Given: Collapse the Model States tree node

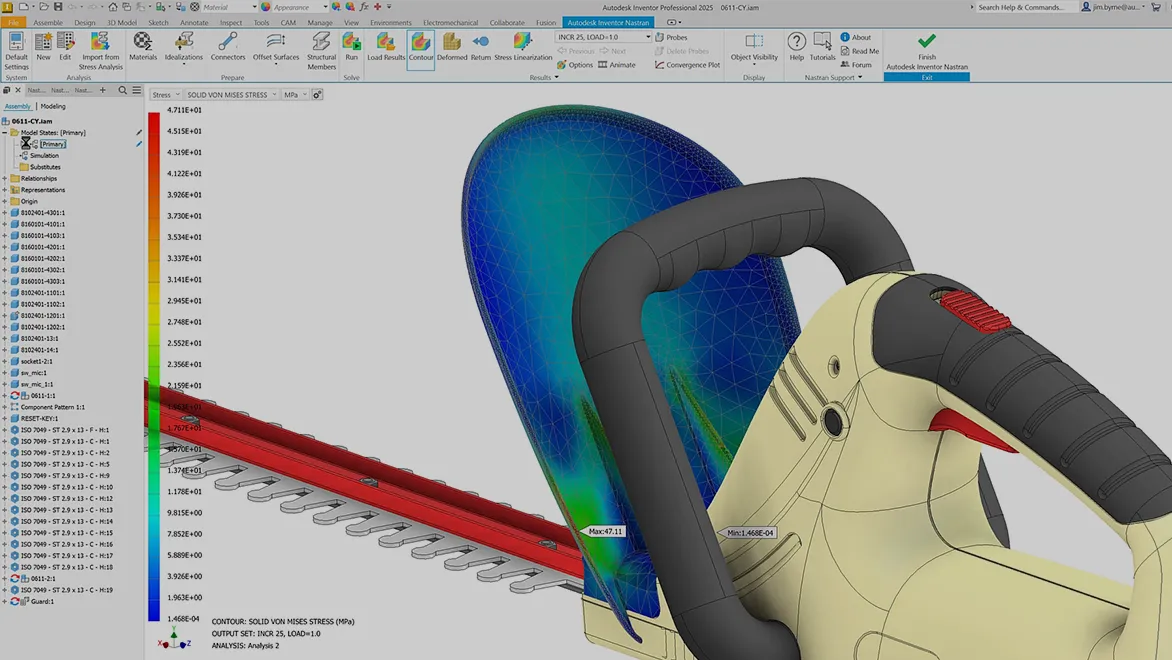Looking at the screenshot, I should 5,132.
